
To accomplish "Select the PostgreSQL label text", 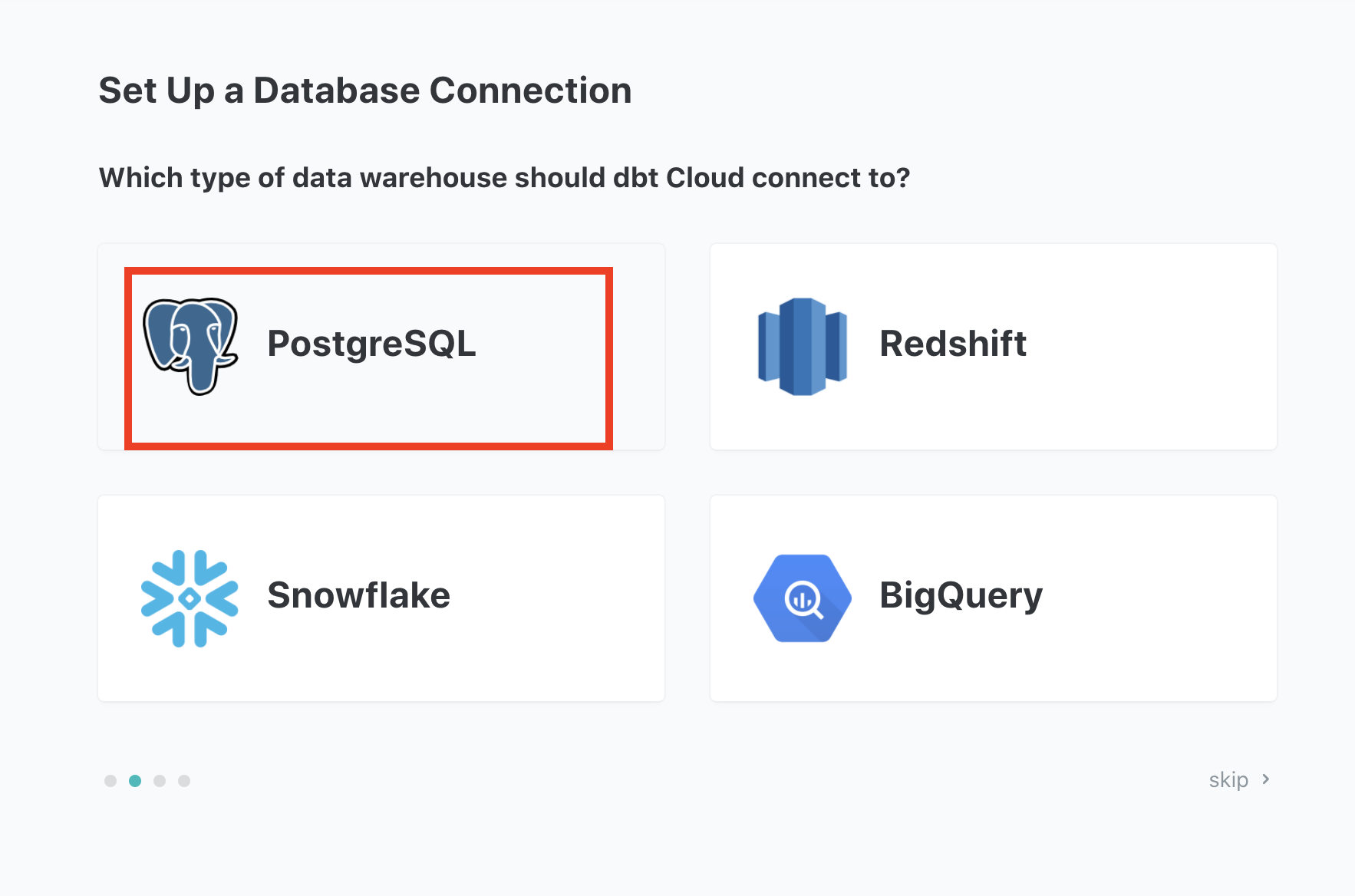I will pos(371,344).
